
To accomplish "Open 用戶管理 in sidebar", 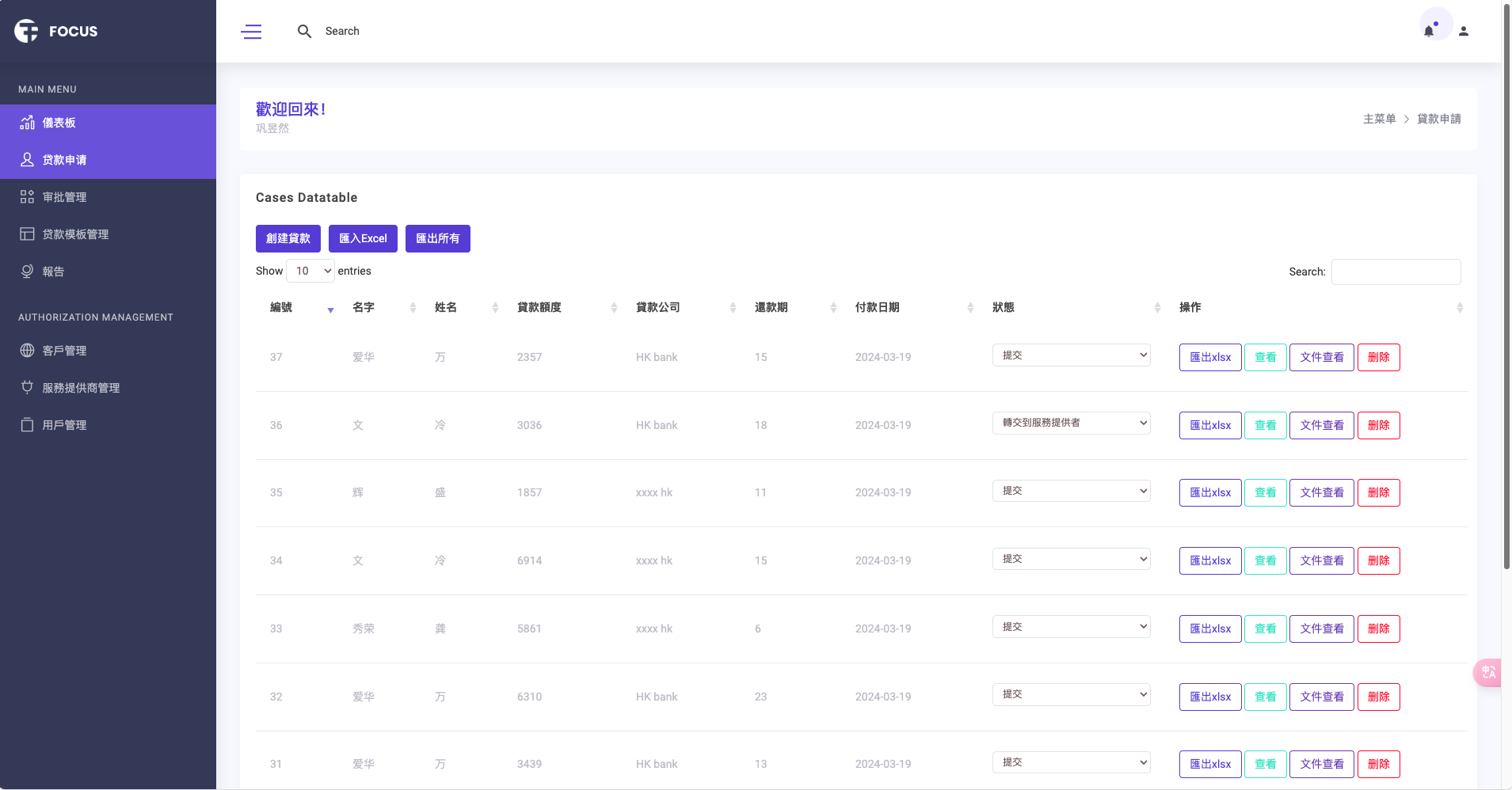I will (x=108, y=425).
